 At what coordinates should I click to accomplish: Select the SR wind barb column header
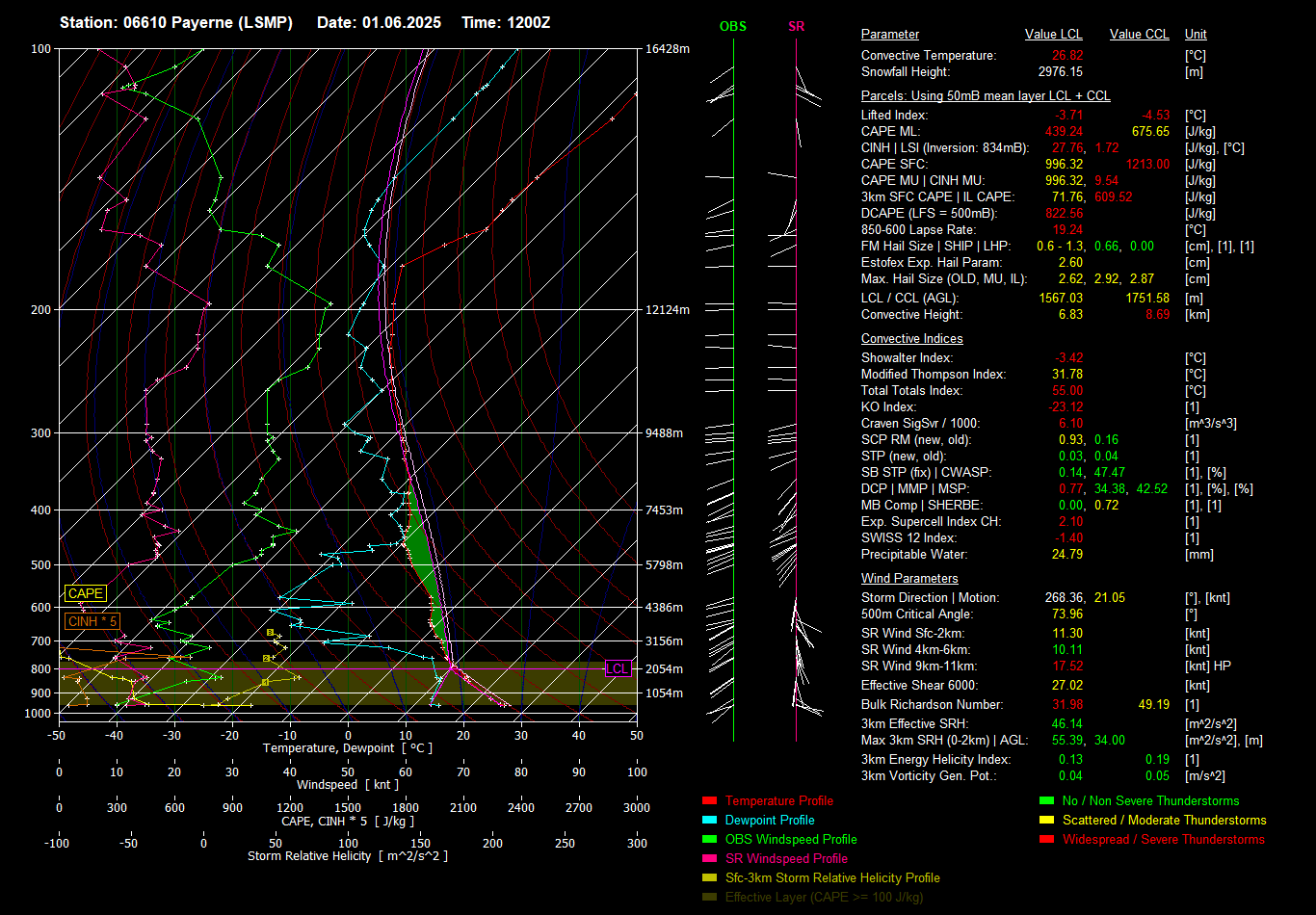(x=796, y=27)
